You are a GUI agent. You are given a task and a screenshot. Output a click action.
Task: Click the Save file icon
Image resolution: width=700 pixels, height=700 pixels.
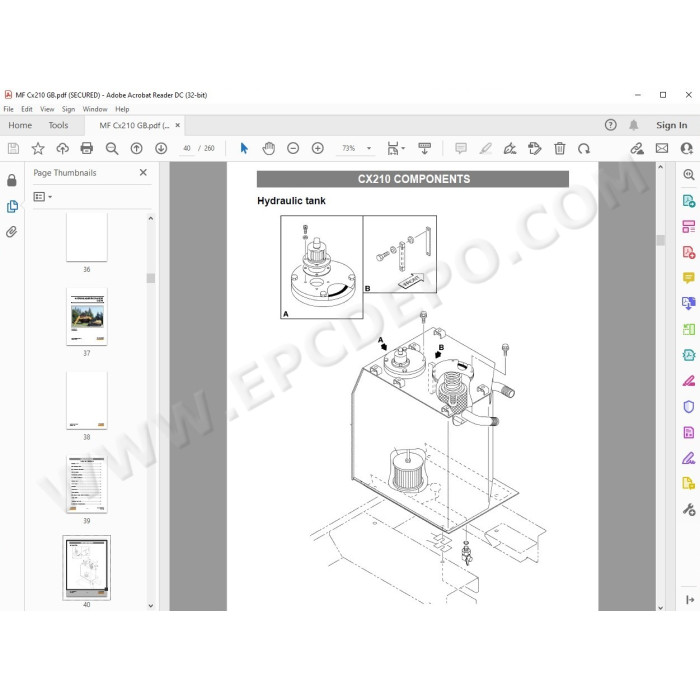13,148
